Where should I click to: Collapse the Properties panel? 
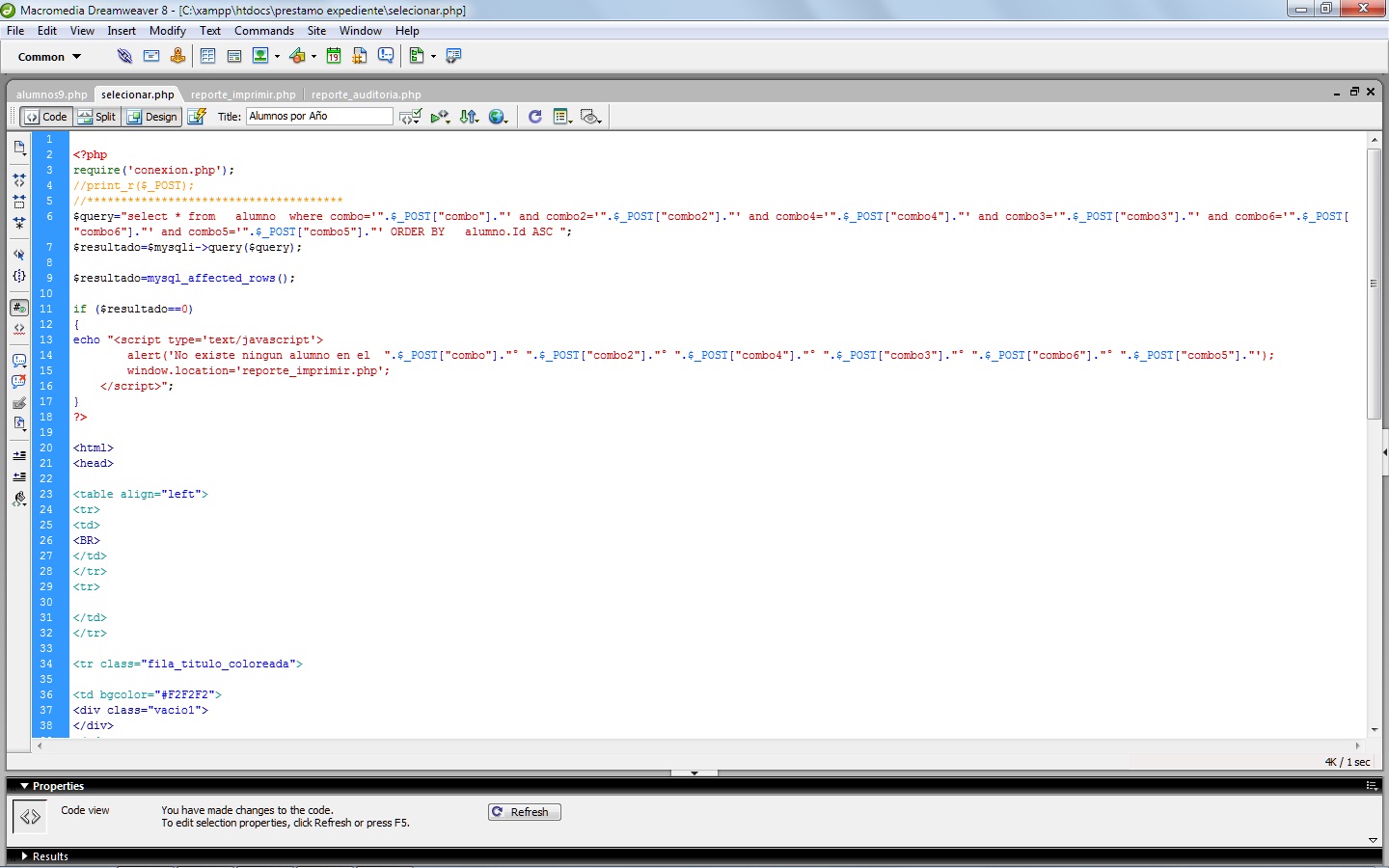[24, 786]
